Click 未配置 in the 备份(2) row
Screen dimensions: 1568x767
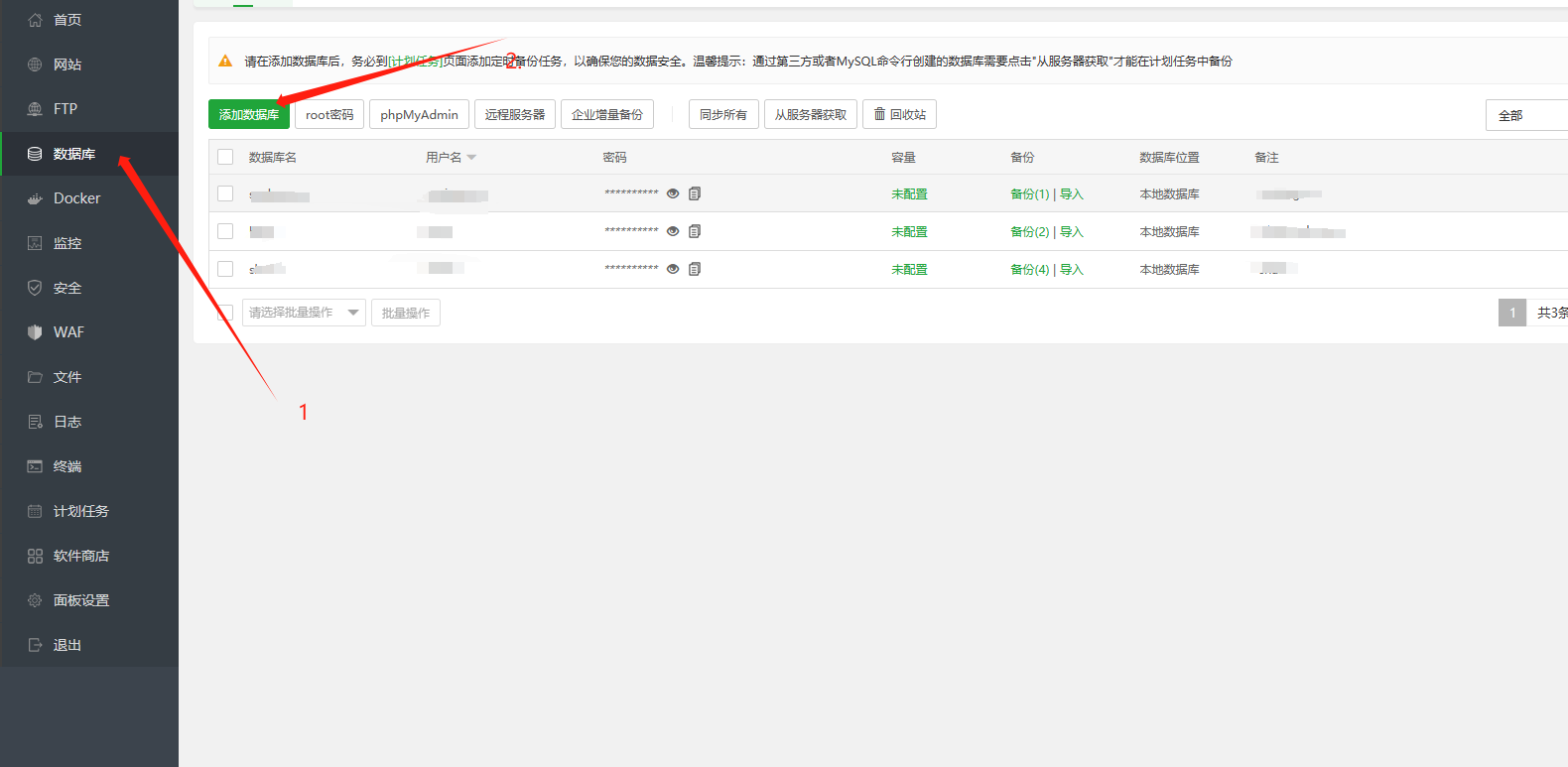pos(909,231)
